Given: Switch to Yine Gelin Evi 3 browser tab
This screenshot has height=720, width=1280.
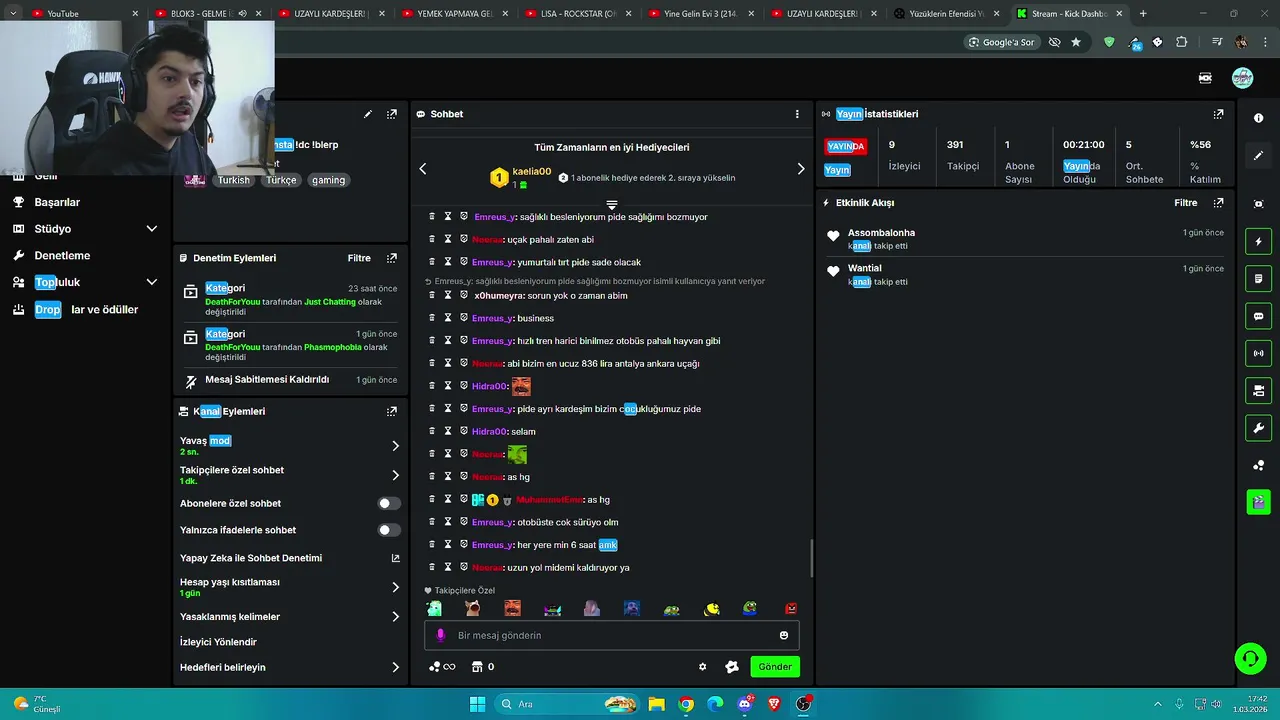Looking at the screenshot, I should [x=700, y=14].
